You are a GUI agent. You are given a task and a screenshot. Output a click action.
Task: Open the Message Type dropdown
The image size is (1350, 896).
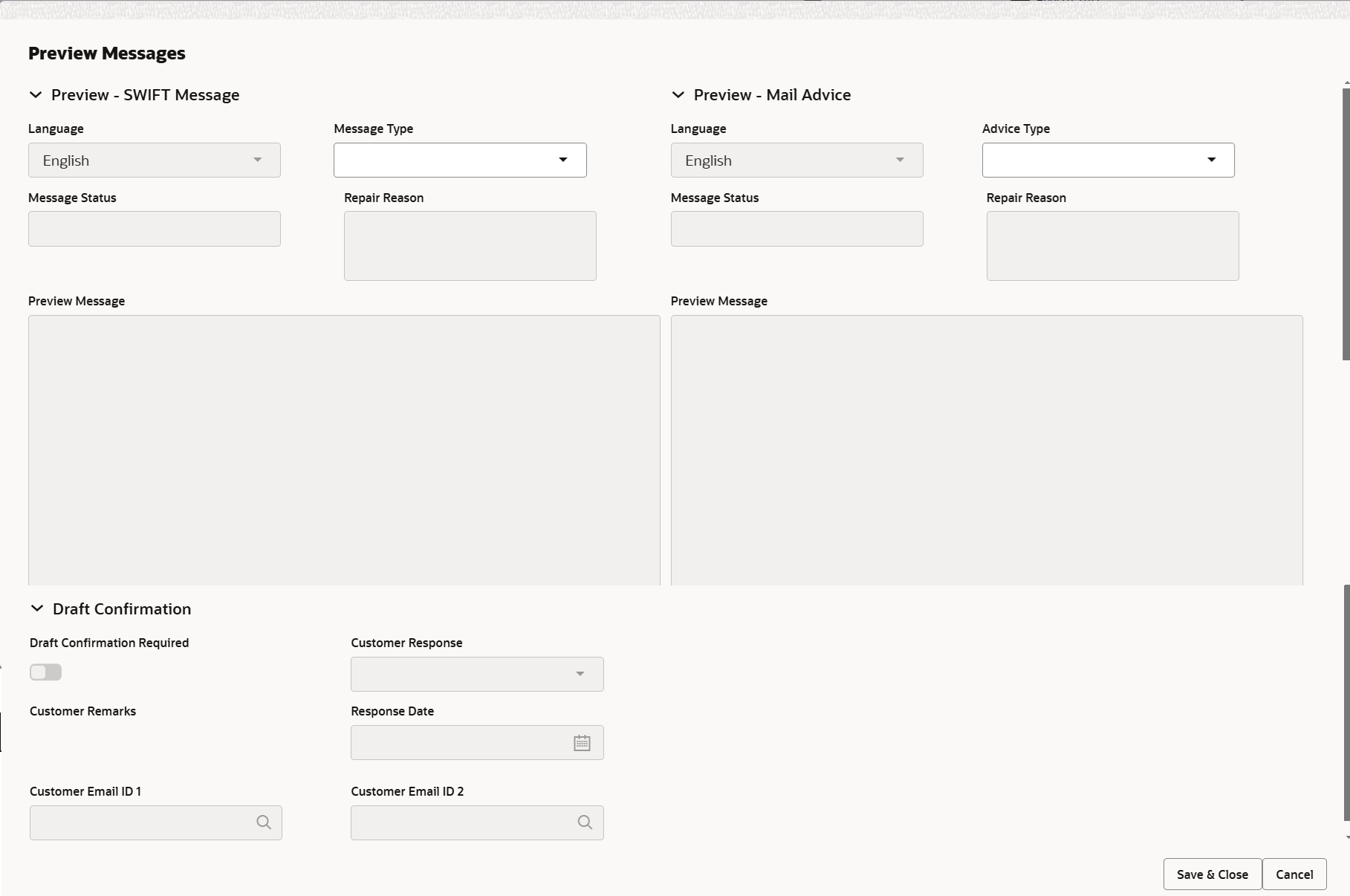click(x=460, y=160)
